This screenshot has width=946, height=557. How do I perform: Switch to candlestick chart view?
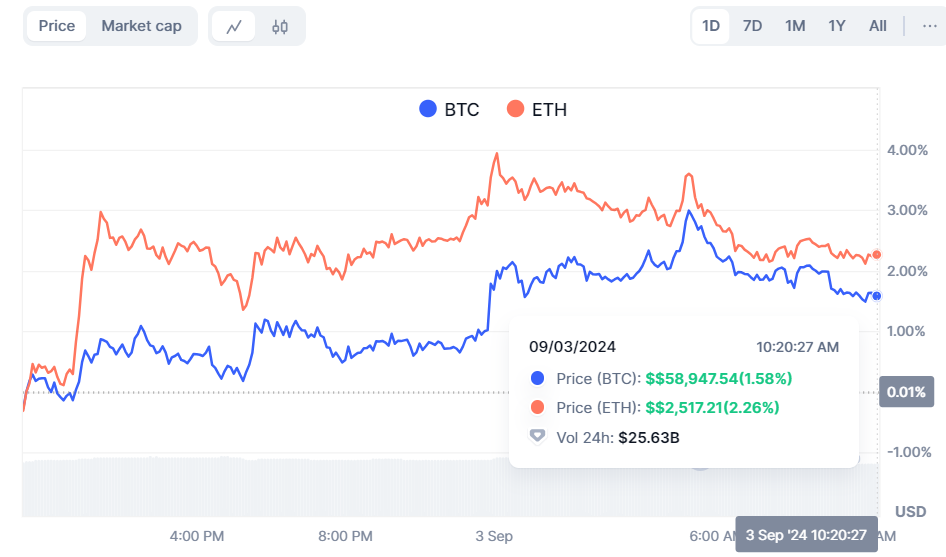[279, 27]
